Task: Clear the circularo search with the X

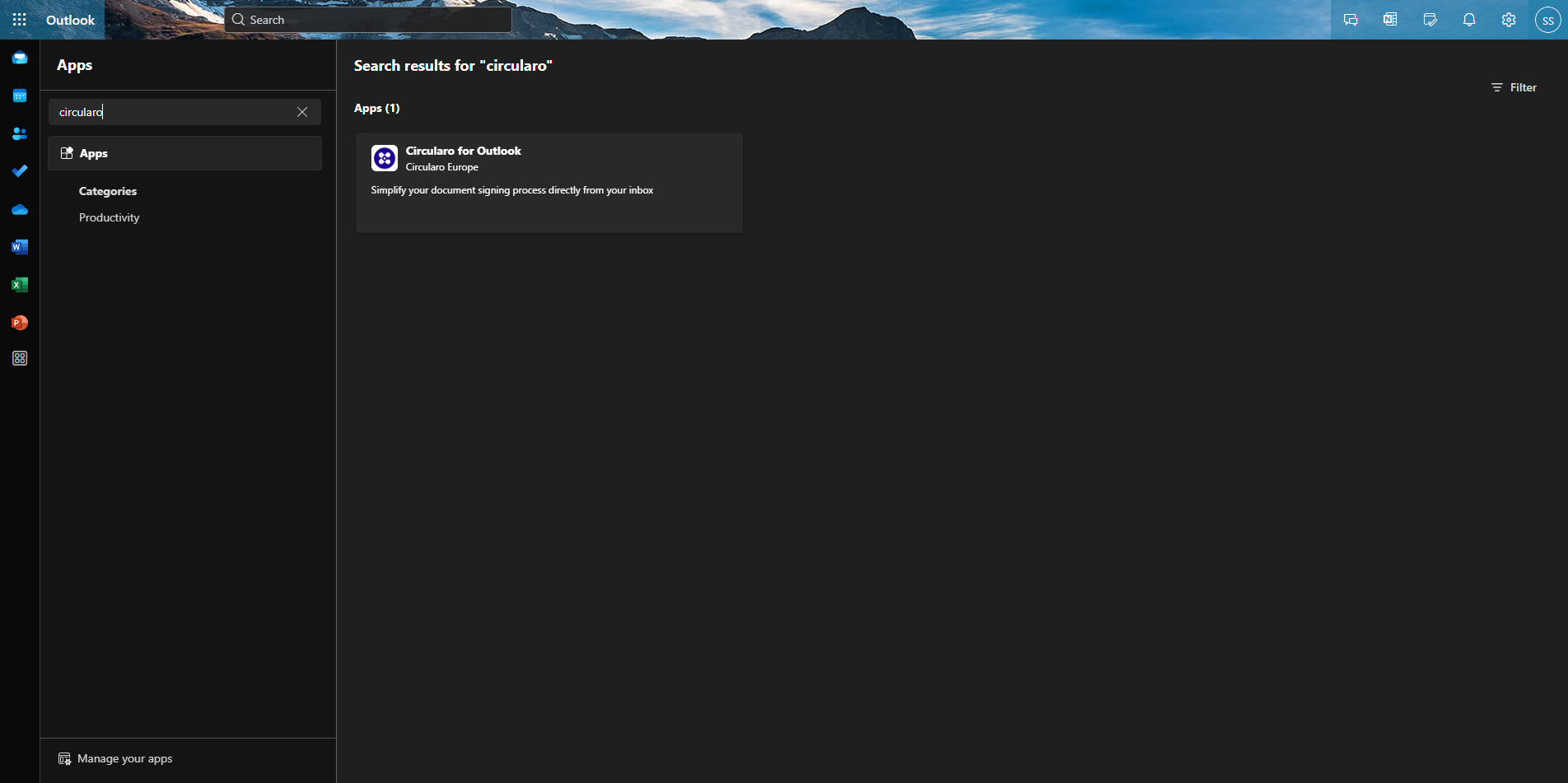Action: pos(301,112)
